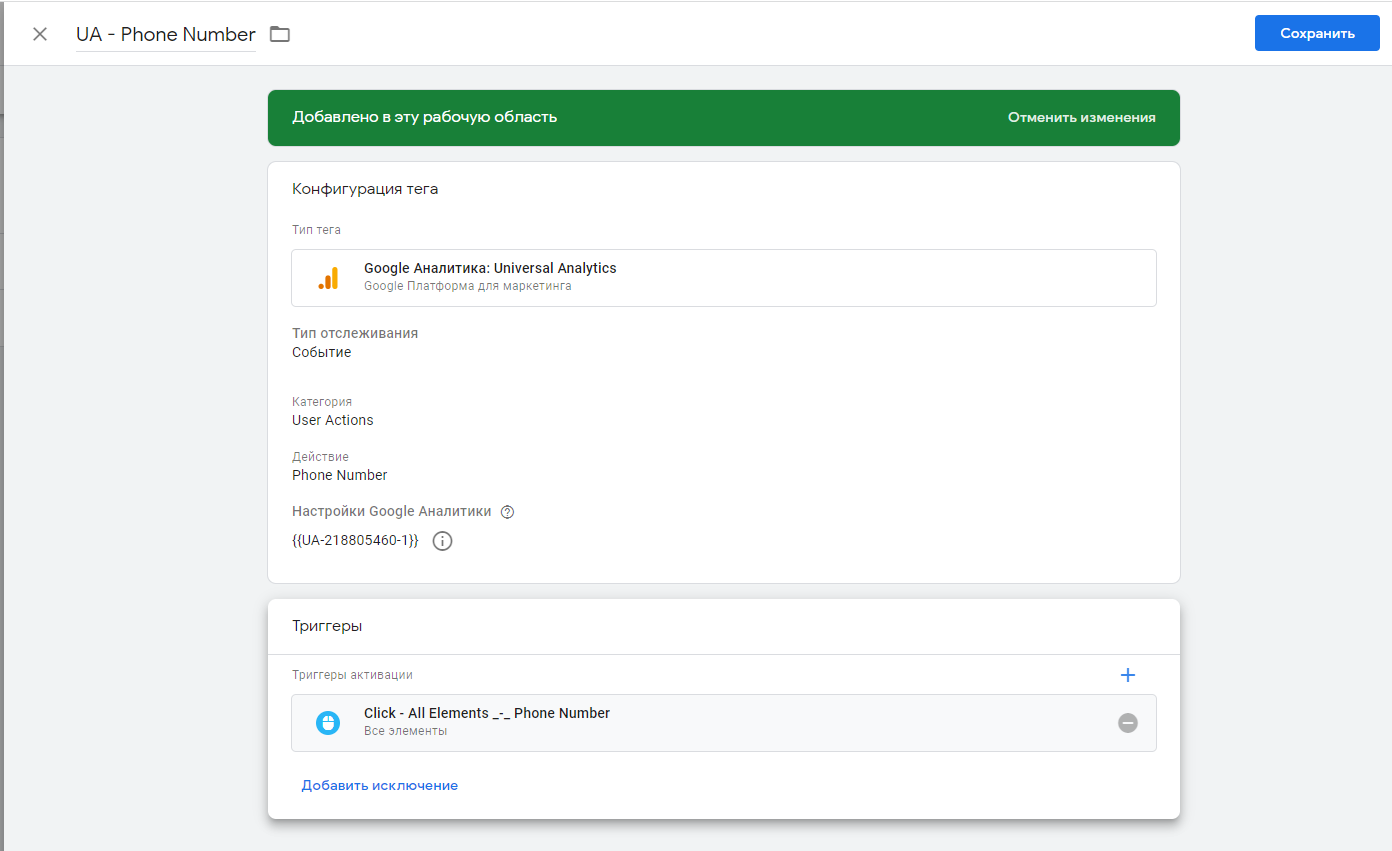Click the Триггеры section heading

327,626
